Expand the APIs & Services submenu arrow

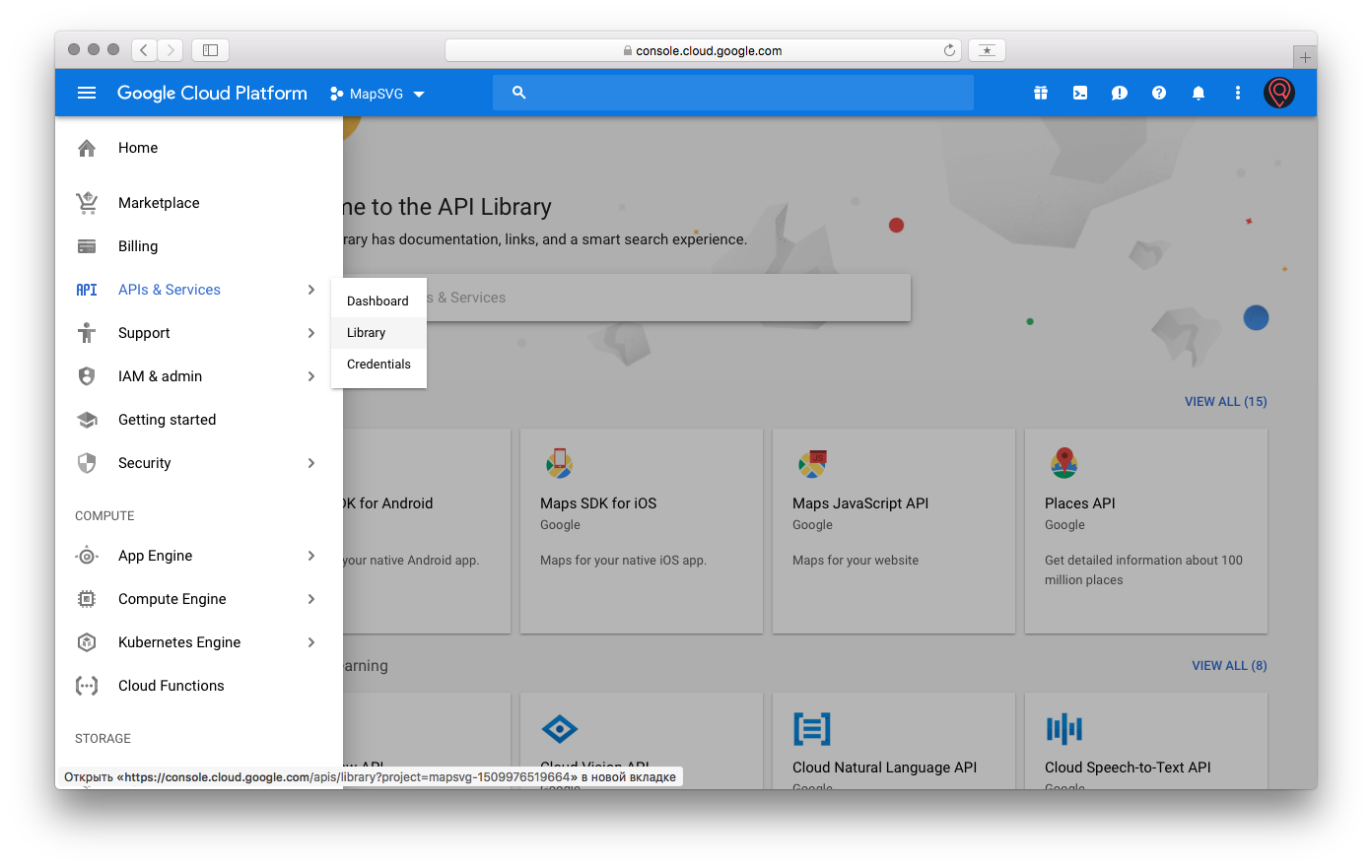coord(311,290)
